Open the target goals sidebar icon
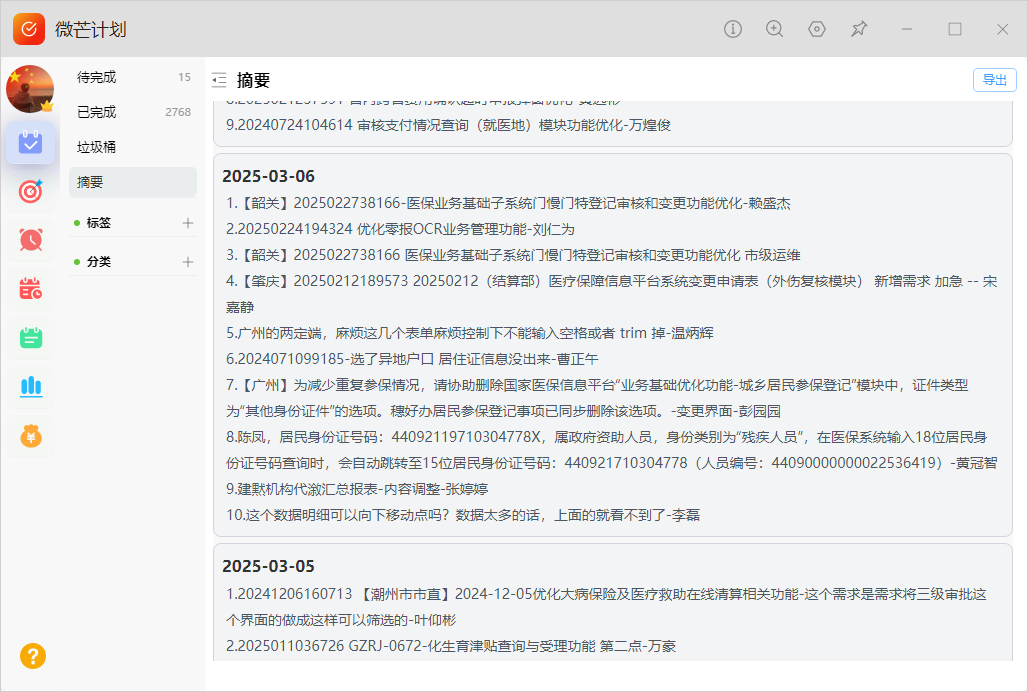The image size is (1028, 692). tap(30, 191)
